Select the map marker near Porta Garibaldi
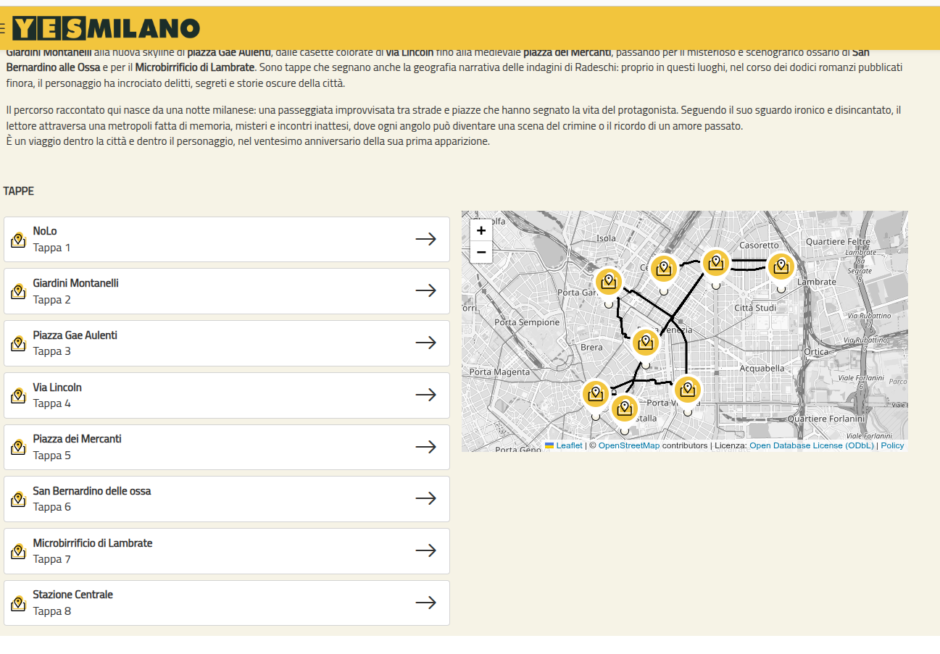 coord(608,281)
